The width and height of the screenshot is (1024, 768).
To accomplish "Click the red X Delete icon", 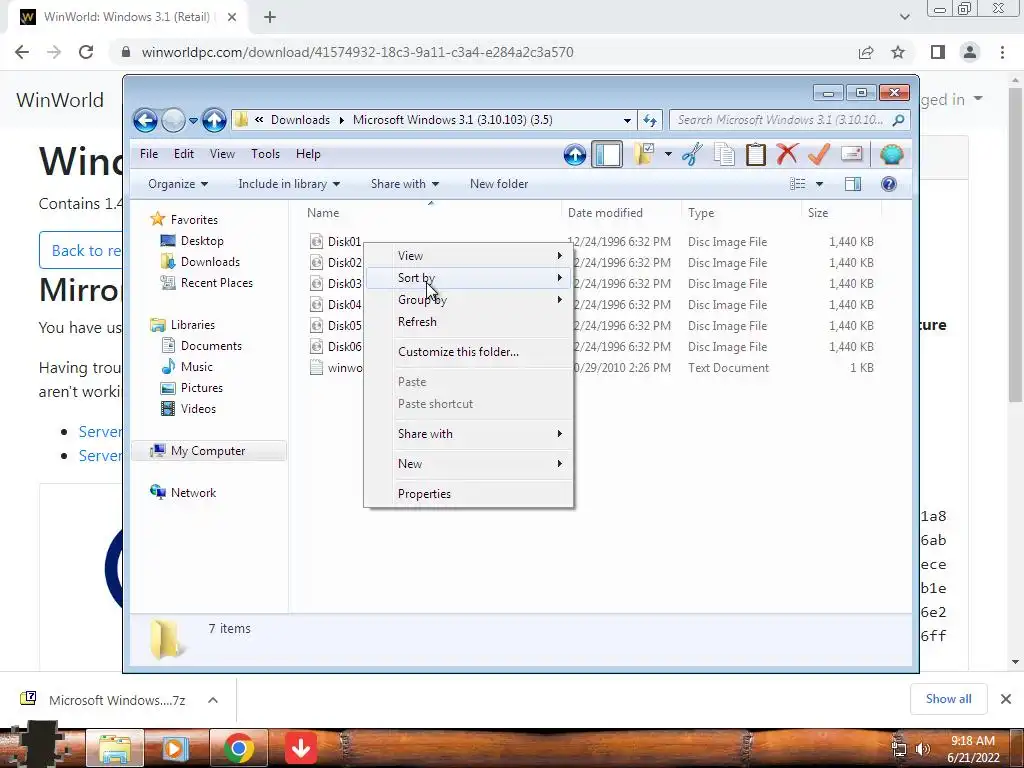I will click(x=787, y=154).
